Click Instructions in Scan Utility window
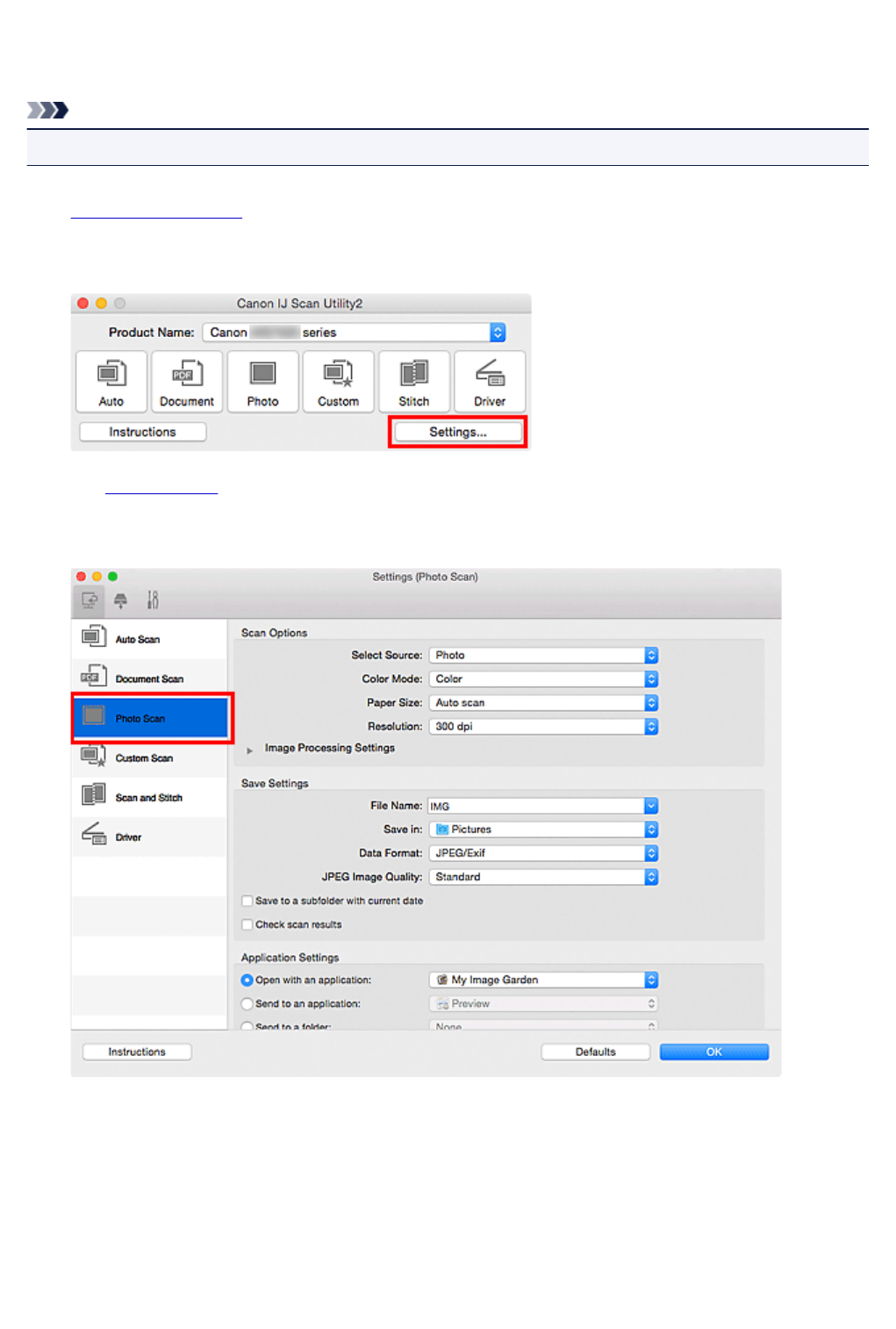This screenshot has width=896, height=1329. [143, 432]
